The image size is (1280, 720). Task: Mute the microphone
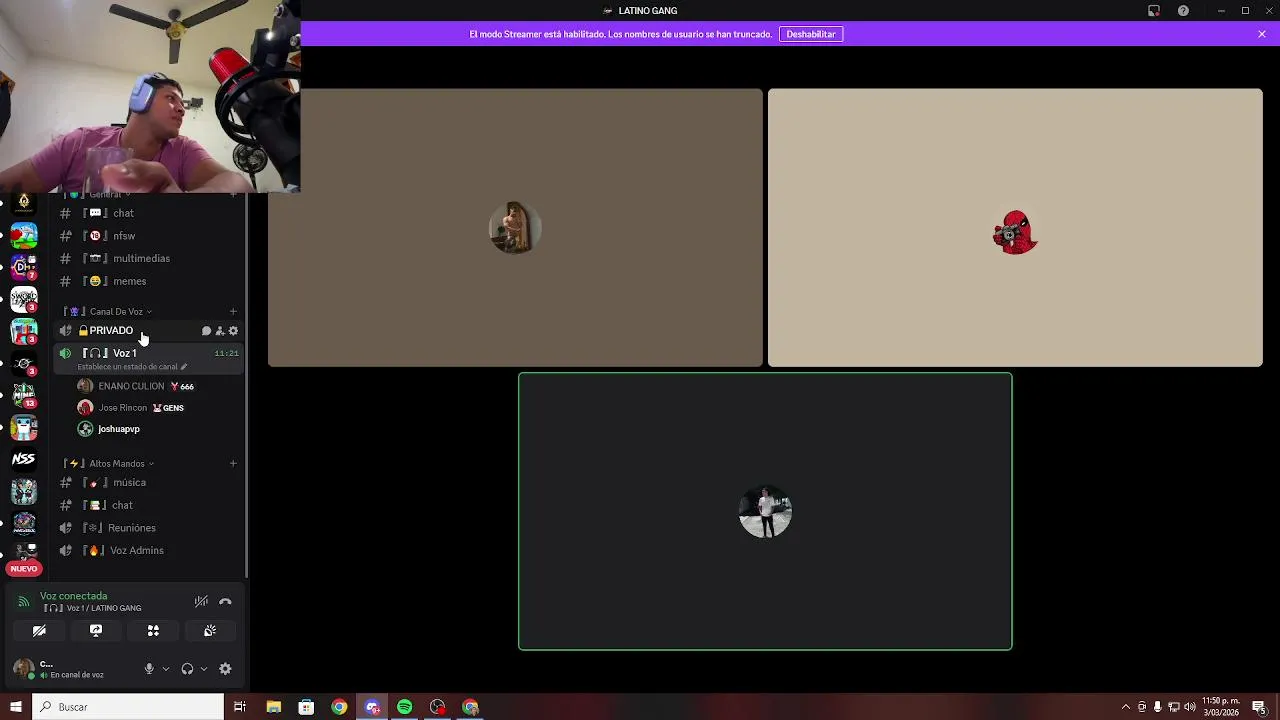149,669
